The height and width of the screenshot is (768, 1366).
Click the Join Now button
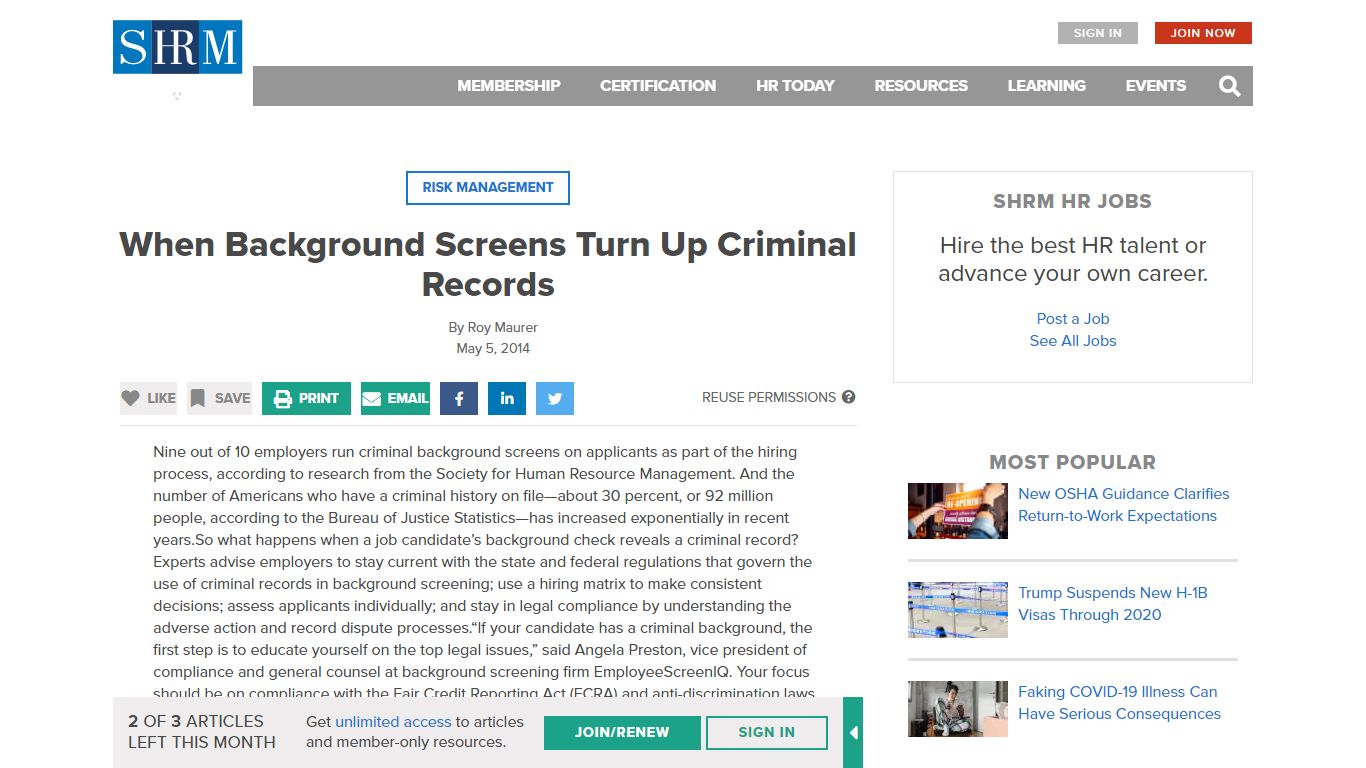pyautogui.click(x=1203, y=33)
